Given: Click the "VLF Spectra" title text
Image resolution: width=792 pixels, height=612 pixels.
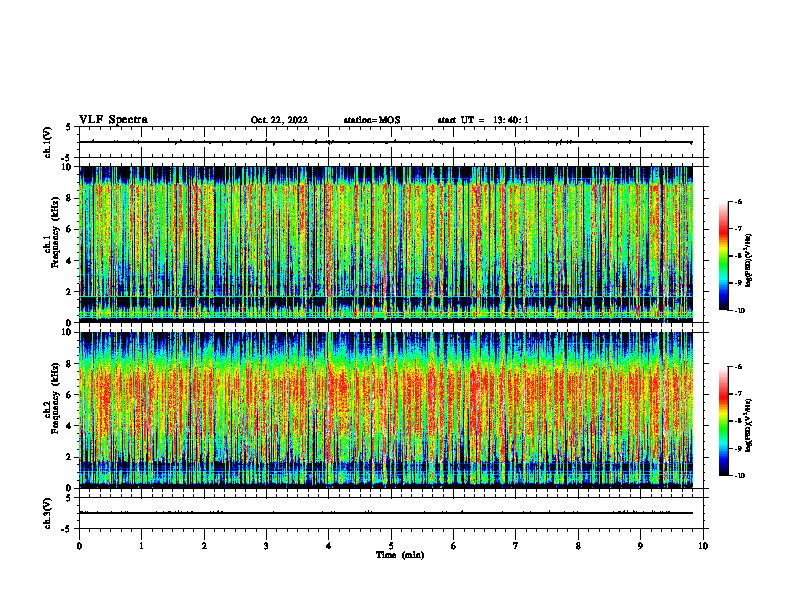Looking at the screenshot, I should click(113, 120).
